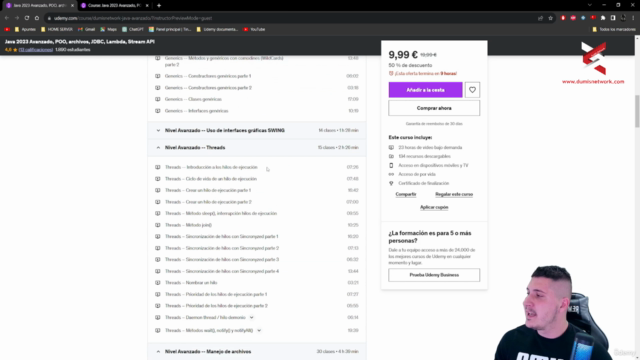Open Prueba Udemy Business button
The image size is (640, 360).
click(x=434, y=275)
